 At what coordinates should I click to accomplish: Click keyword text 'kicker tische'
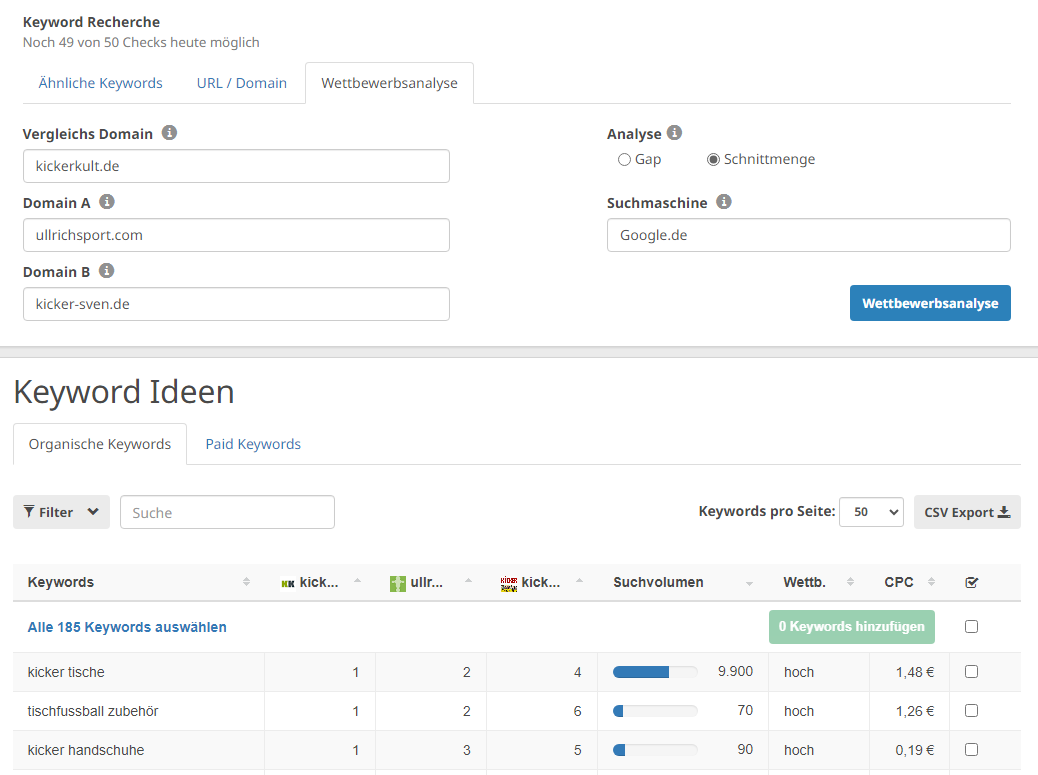point(66,672)
